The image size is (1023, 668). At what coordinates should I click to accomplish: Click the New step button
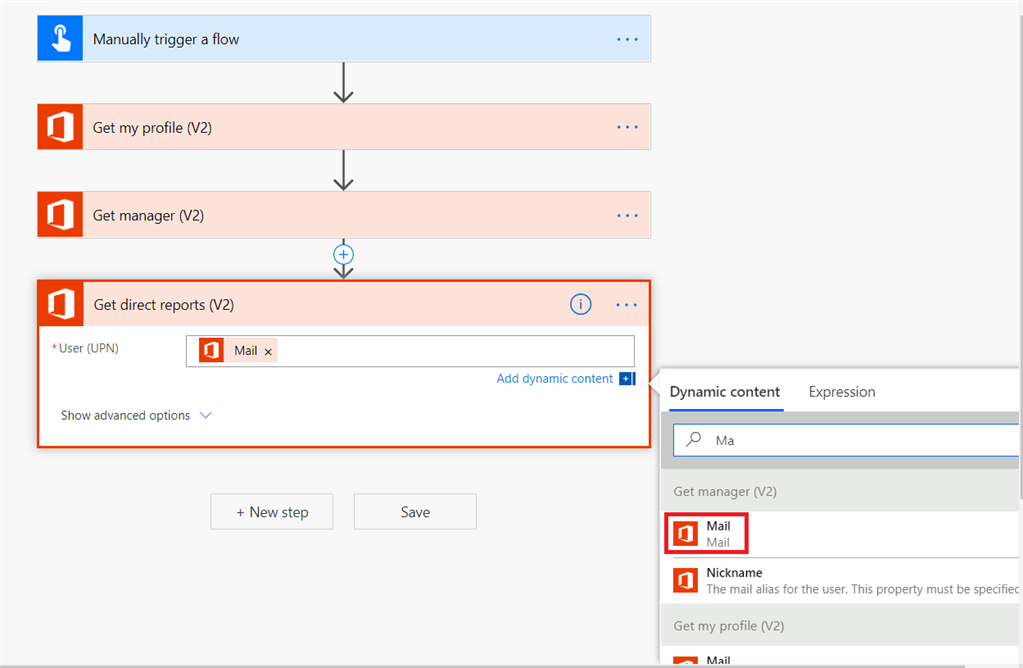coord(271,512)
